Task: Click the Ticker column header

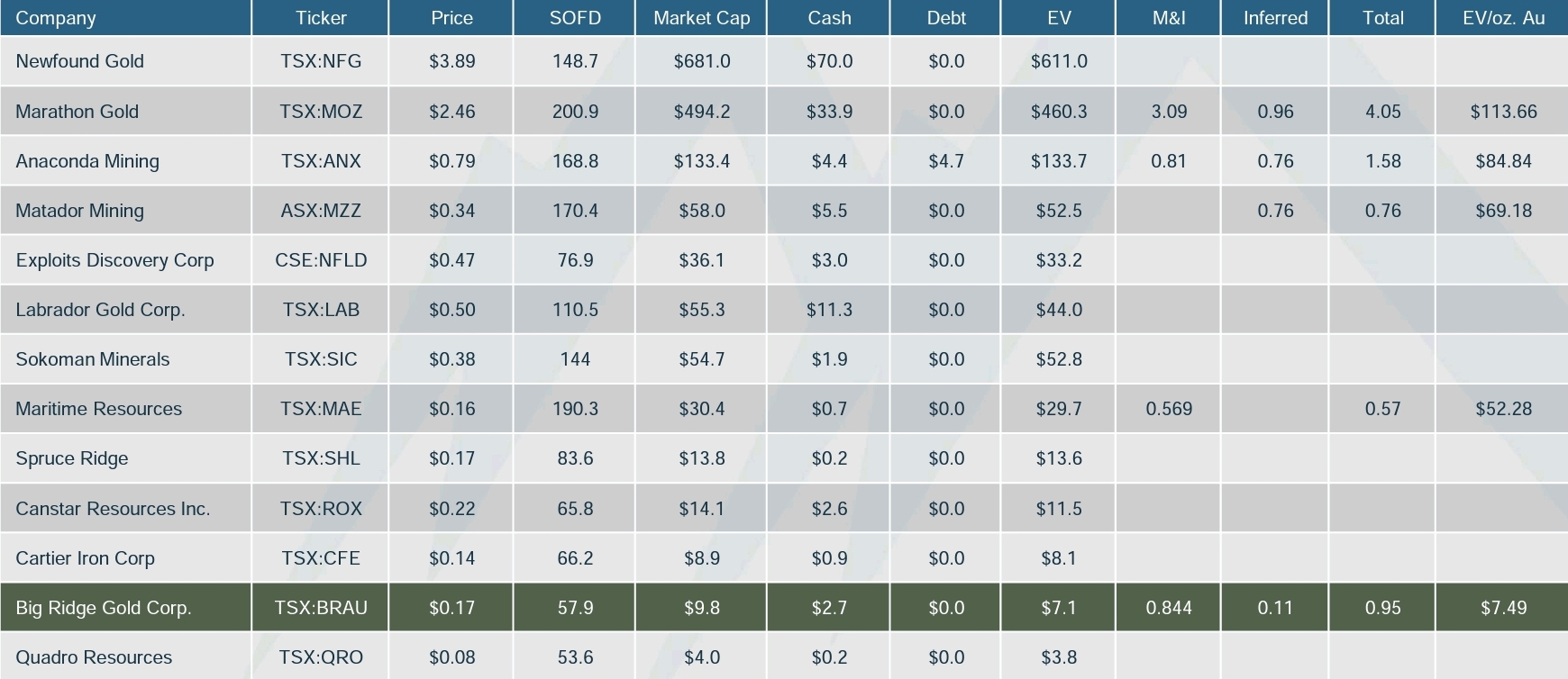Action: (321, 18)
